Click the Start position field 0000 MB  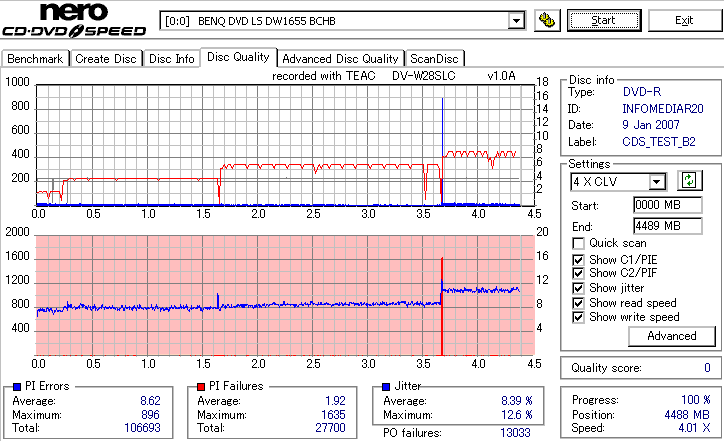tap(668, 205)
